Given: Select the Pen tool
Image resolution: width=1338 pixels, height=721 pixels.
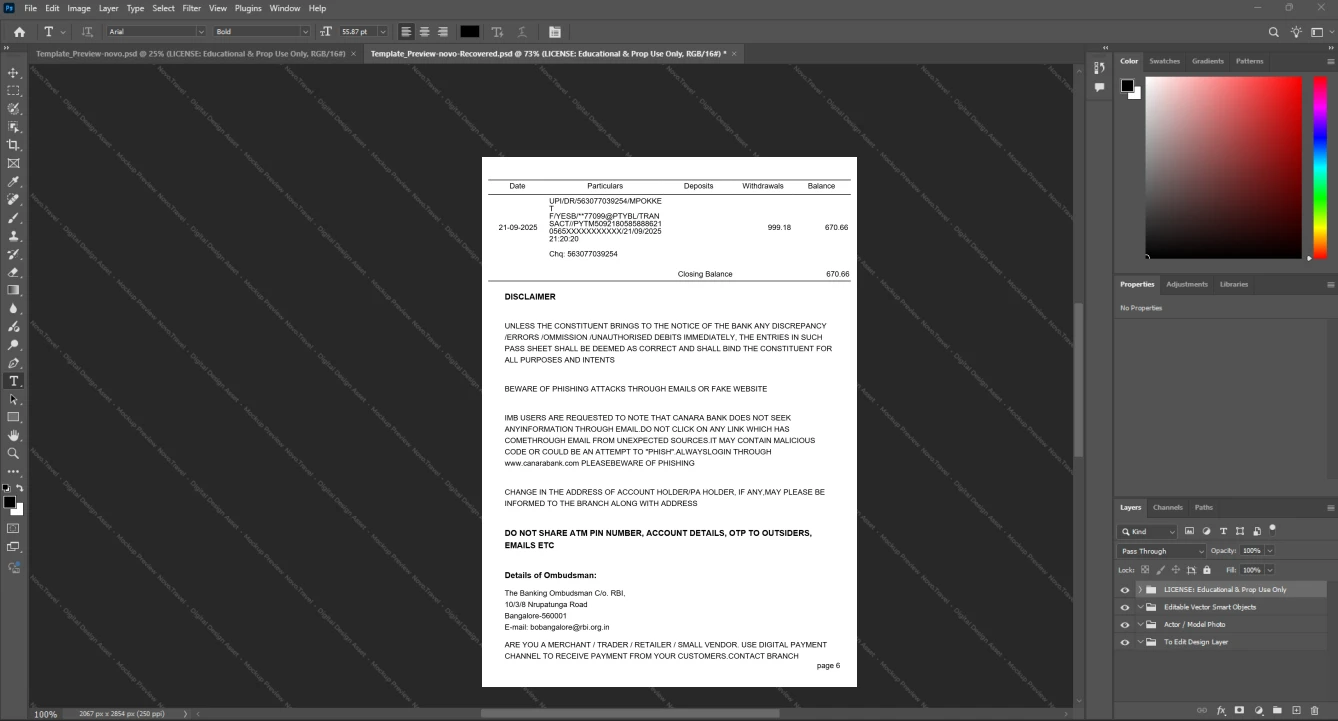Looking at the screenshot, I should (x=13, y=363).
